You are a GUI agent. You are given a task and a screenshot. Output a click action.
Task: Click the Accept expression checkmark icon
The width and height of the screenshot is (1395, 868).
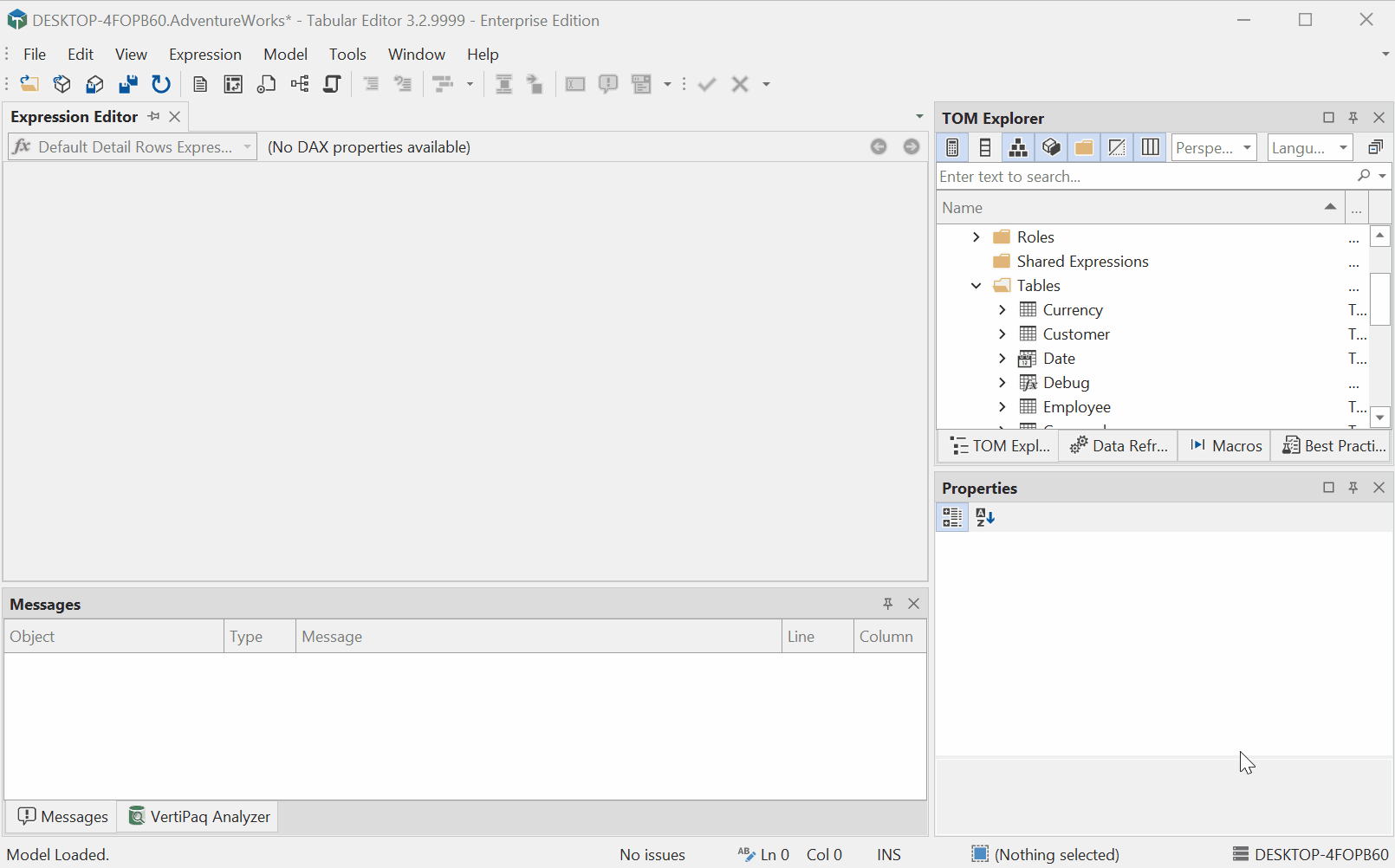click(707, 84)
